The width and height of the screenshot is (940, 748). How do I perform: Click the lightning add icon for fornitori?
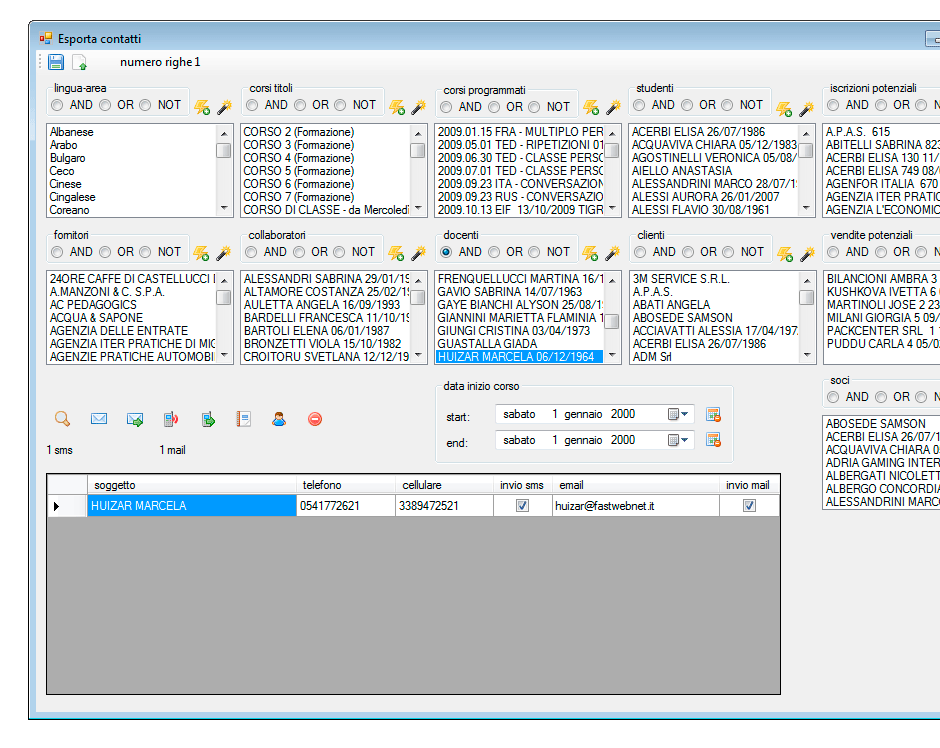click(201, 254)
